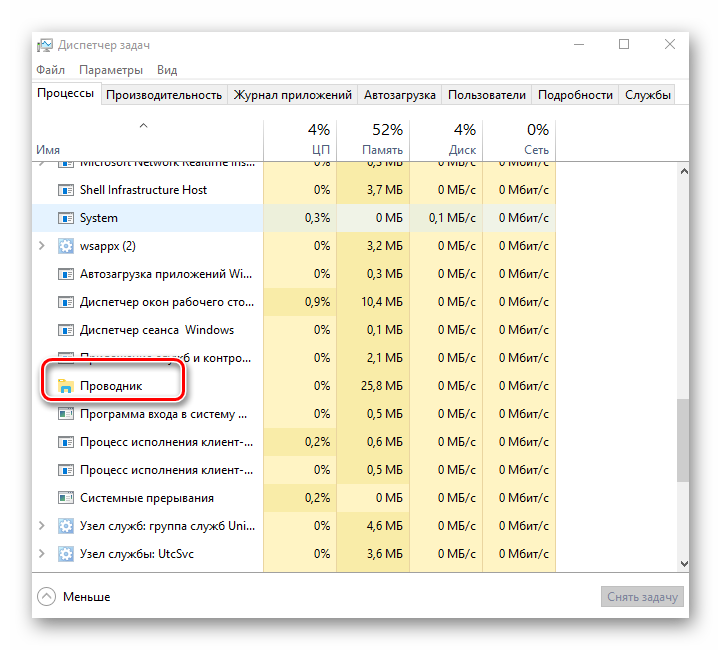Click the scrollbar up arrow in process list
Viewport: 721px width, 650px height.
(x=684, y=171)
